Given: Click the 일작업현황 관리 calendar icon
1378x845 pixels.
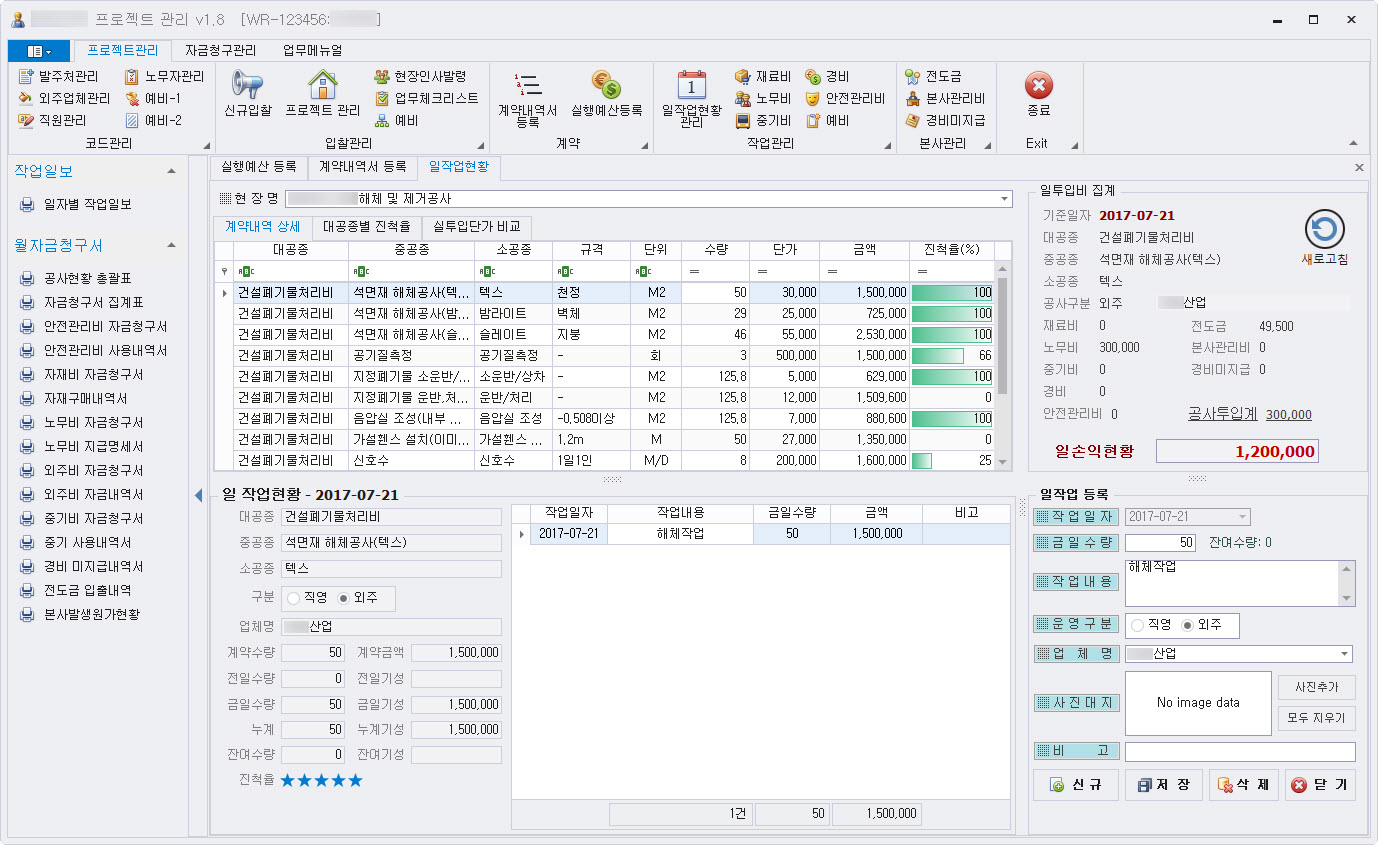Looking at the screenshot, I should (x=691, y=86).
